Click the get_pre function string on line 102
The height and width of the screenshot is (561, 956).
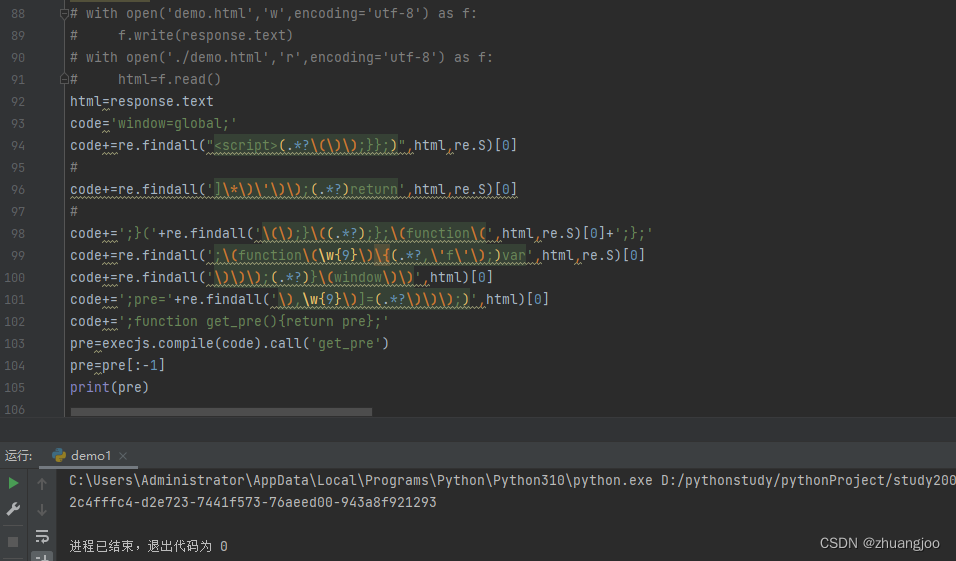tap(253, 321)
